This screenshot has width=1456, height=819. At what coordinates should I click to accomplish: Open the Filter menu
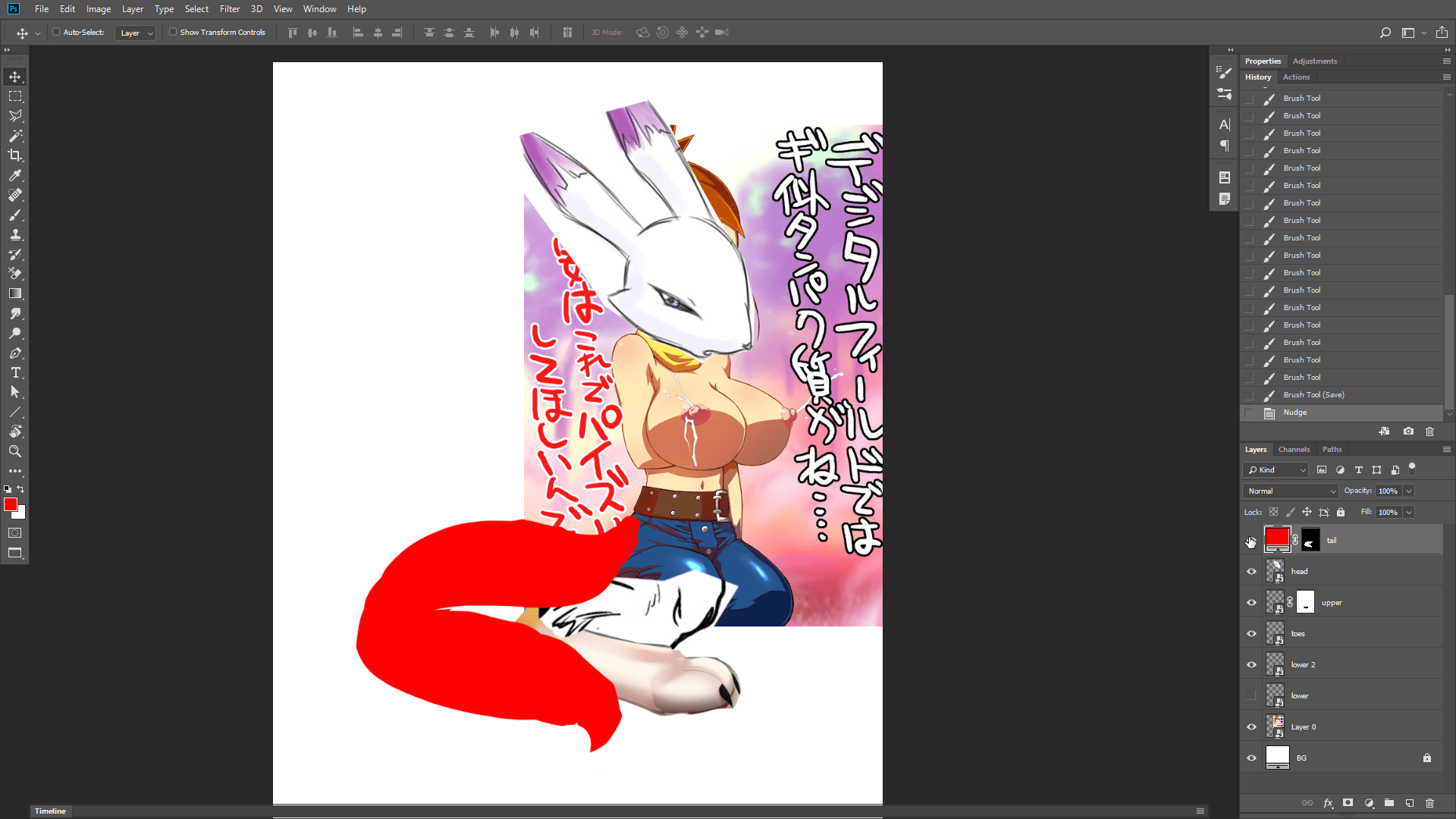(229, 9)
